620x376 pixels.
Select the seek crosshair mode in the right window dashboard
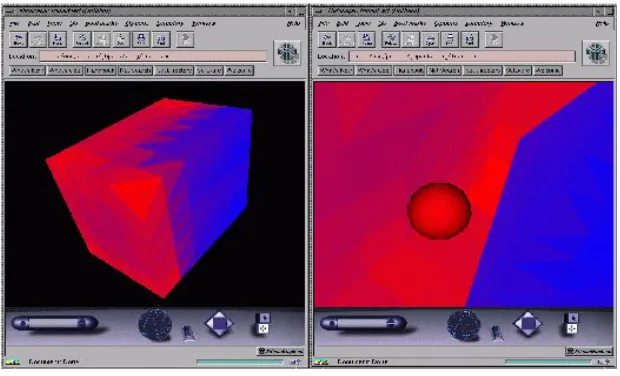tap(572, 328)
